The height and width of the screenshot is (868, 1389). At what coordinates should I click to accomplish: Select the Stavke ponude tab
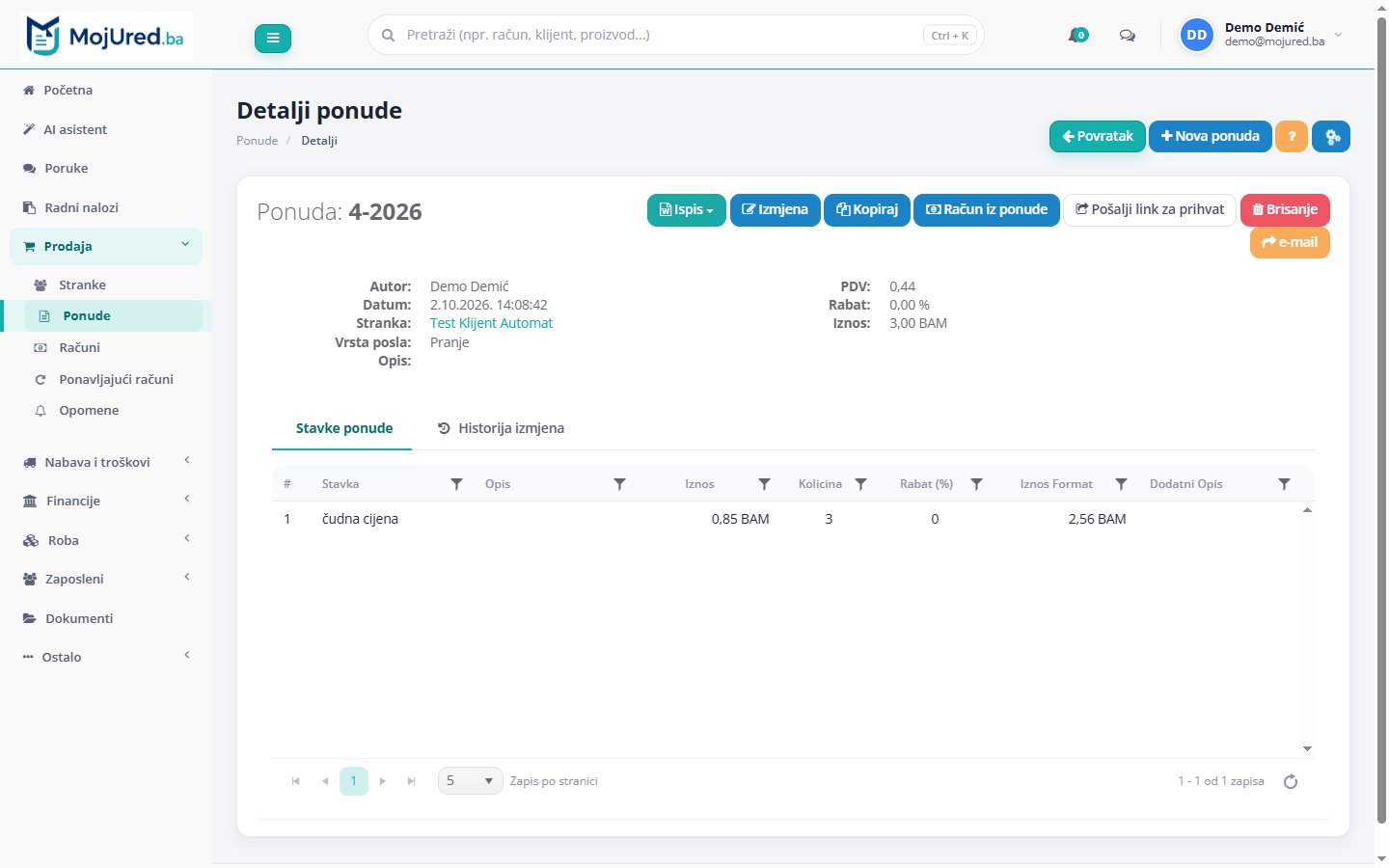click(x=343, y=428)
